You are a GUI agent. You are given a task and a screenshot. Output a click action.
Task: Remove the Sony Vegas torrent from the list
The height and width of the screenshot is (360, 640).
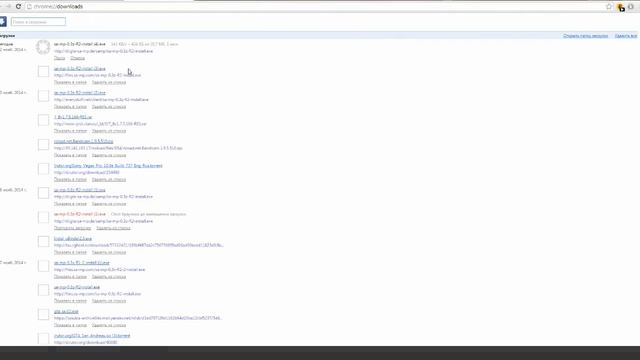pyautogui.click(x=109, y=180)
